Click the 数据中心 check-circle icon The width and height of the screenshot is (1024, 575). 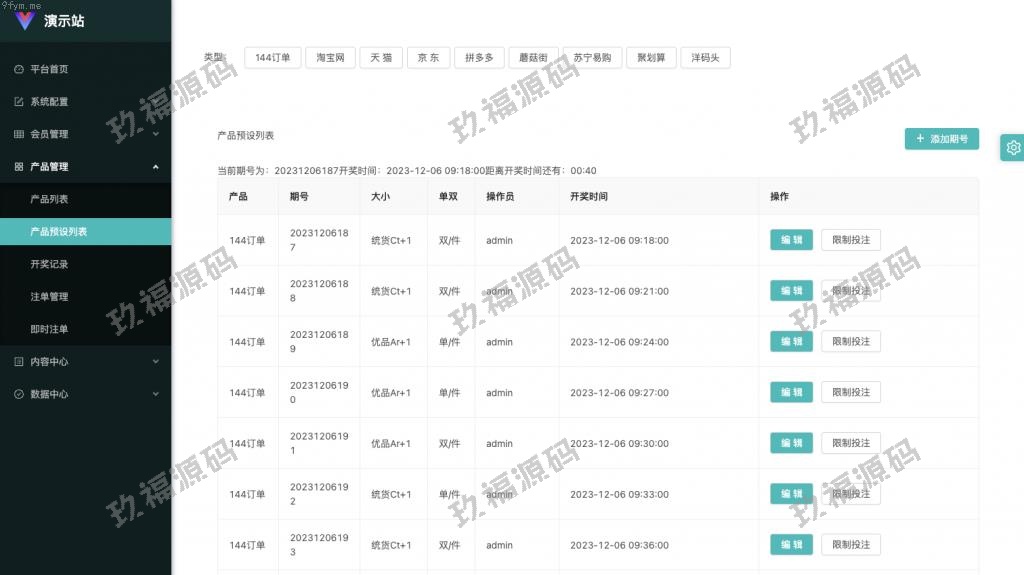click(19, 394)
